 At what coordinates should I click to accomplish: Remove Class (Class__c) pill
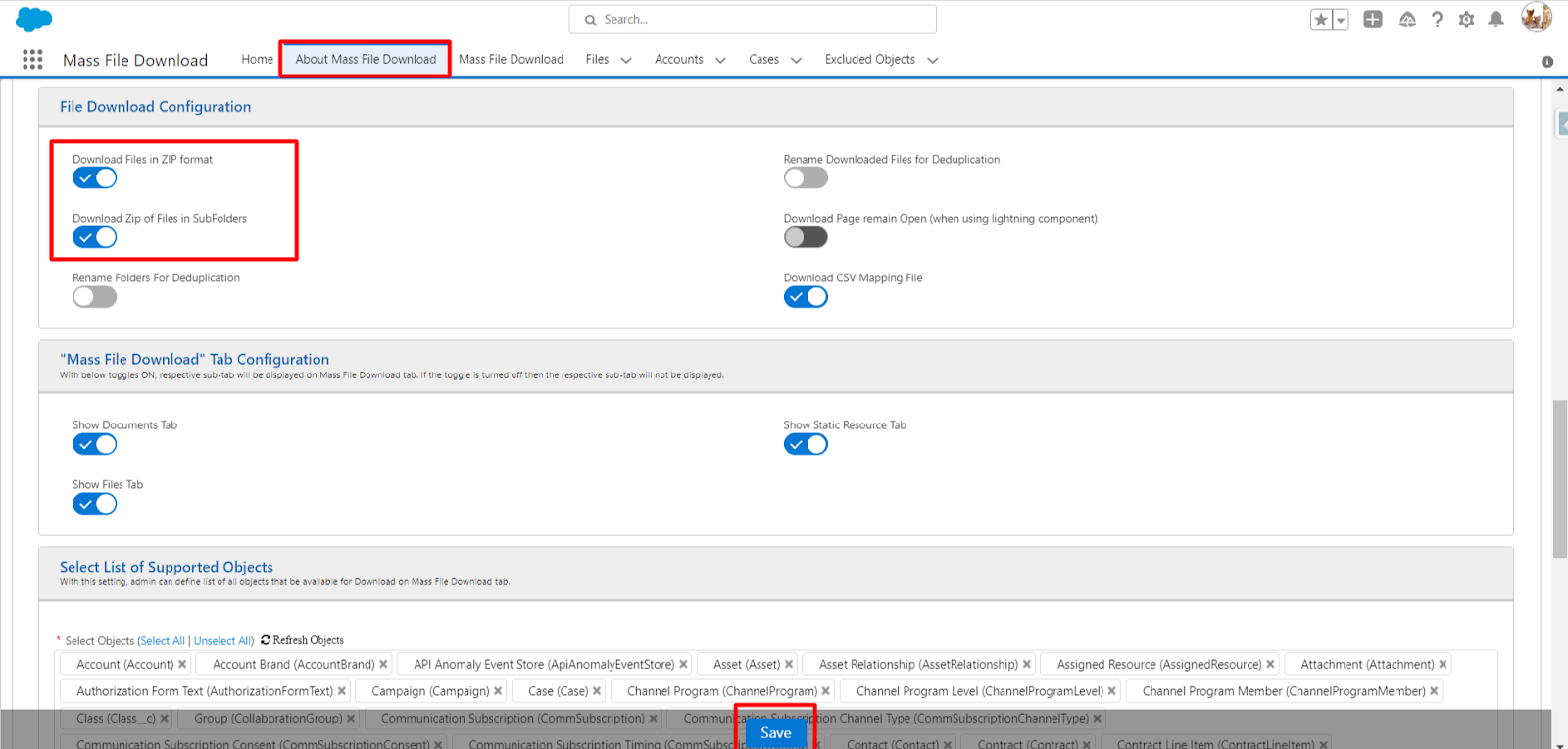click(164, 719)
